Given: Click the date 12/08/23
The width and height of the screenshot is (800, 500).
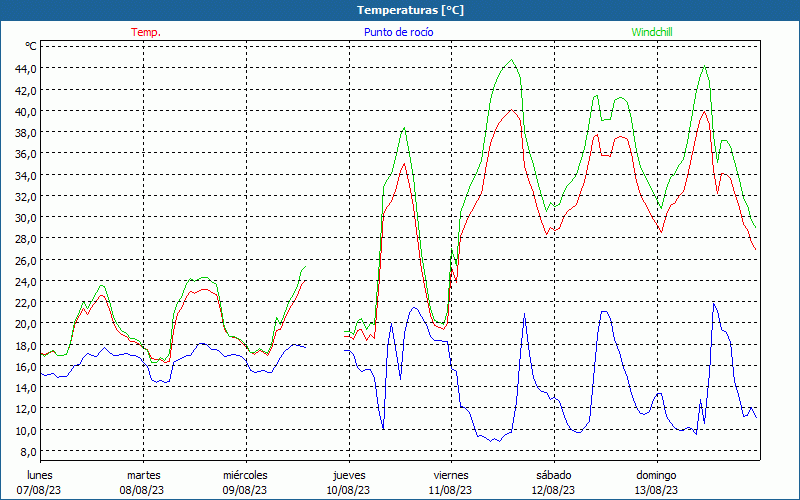Looking at the screenshot, I should click(x=553, y=490).
